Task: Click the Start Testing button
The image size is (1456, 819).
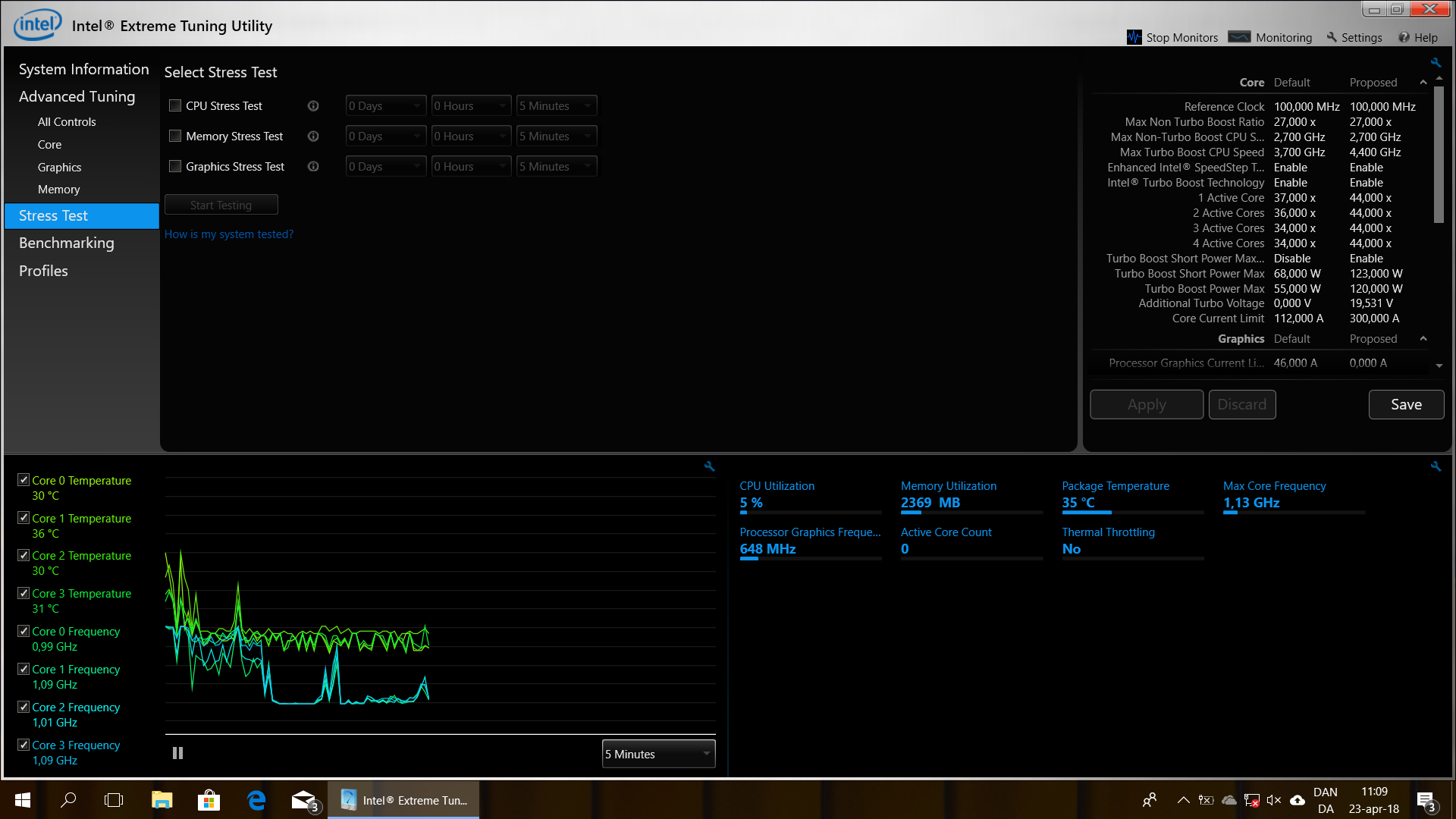Action: pos(221,205)
